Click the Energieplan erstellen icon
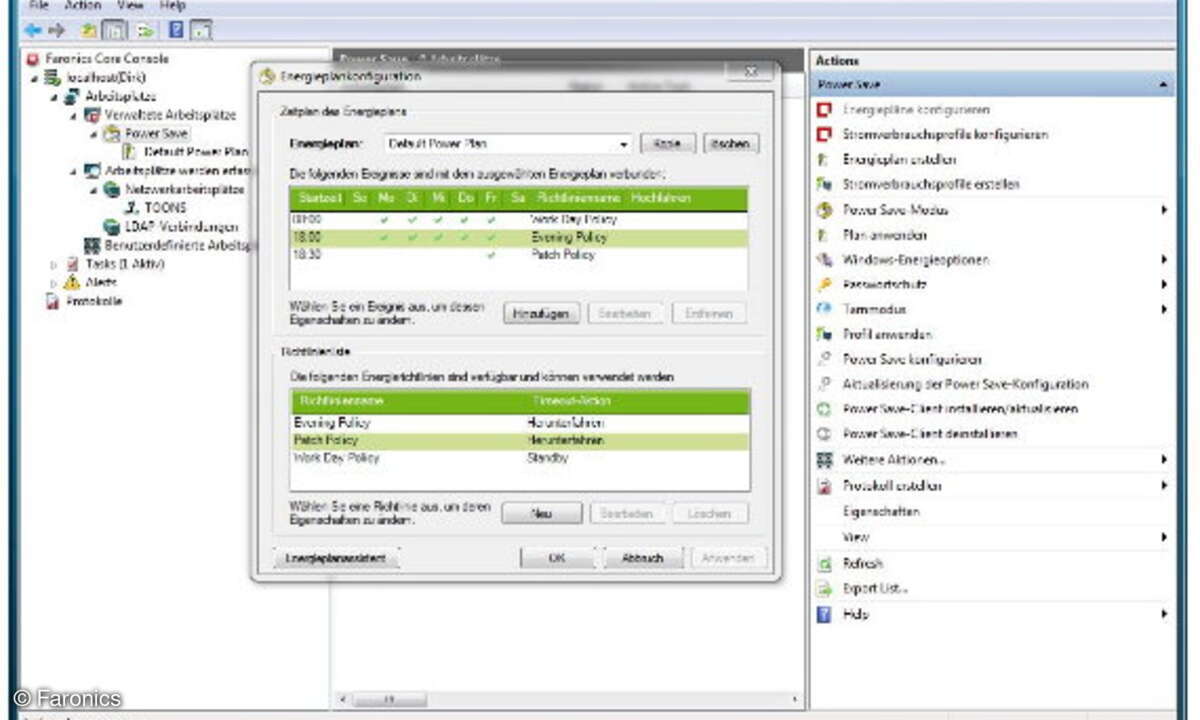 click(825, 159)
